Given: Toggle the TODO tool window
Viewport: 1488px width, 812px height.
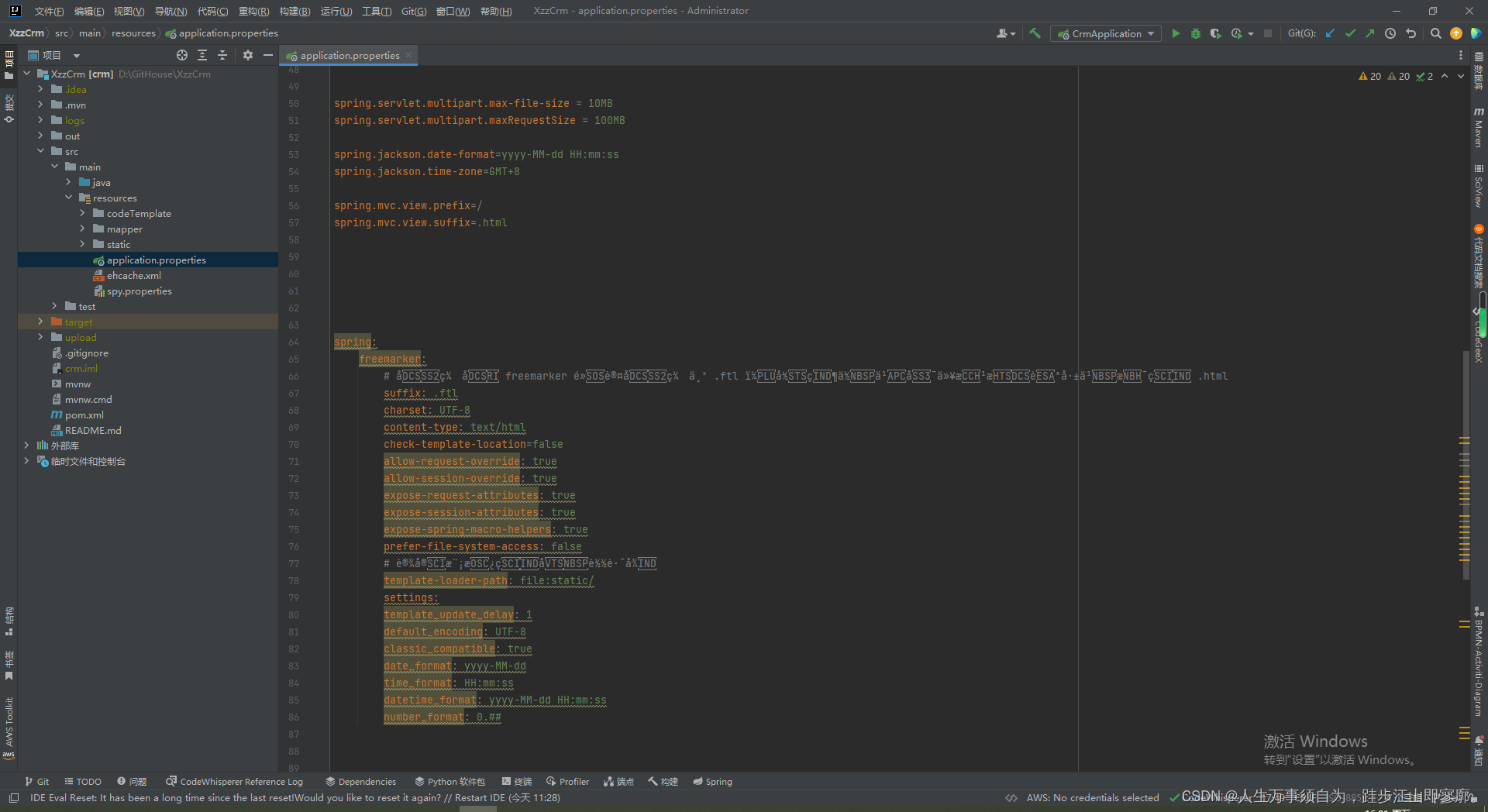Looking at the screenshot, I should (83, 781).
